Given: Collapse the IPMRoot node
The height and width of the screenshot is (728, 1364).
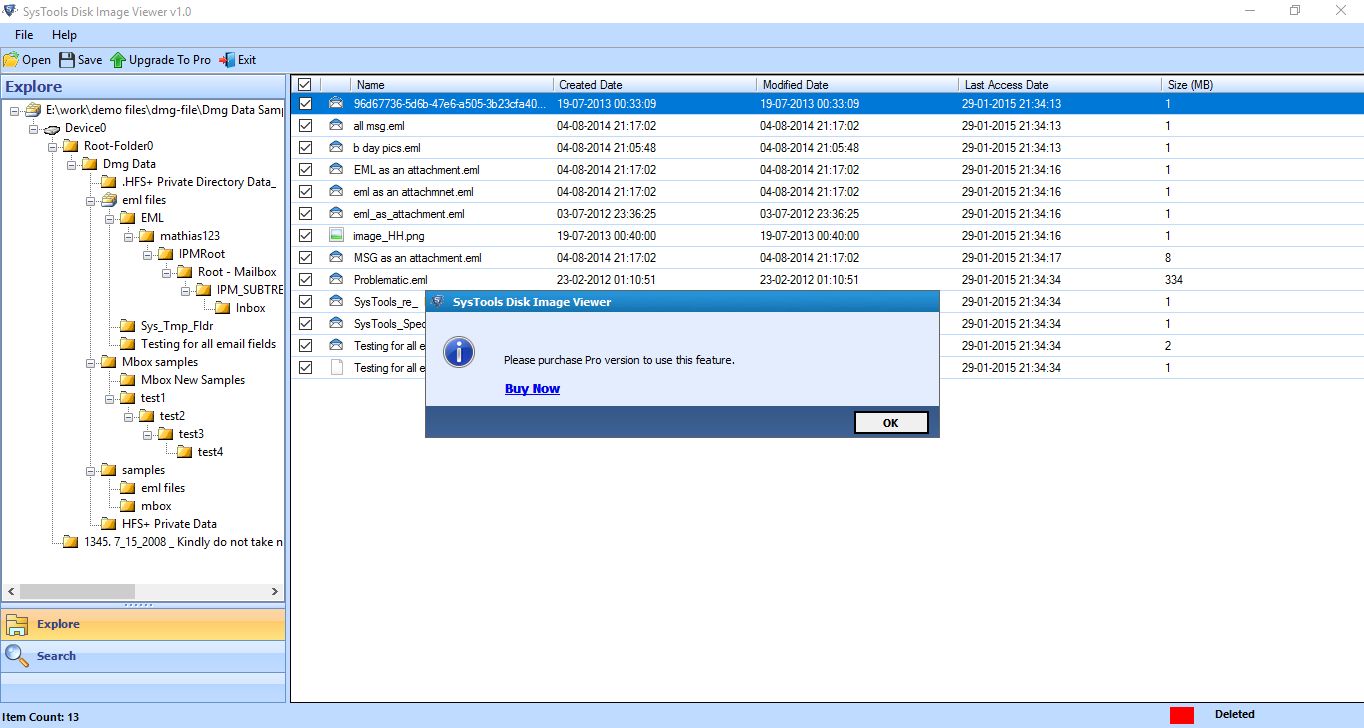Looking at the screenshot, I should click(147, 254).
